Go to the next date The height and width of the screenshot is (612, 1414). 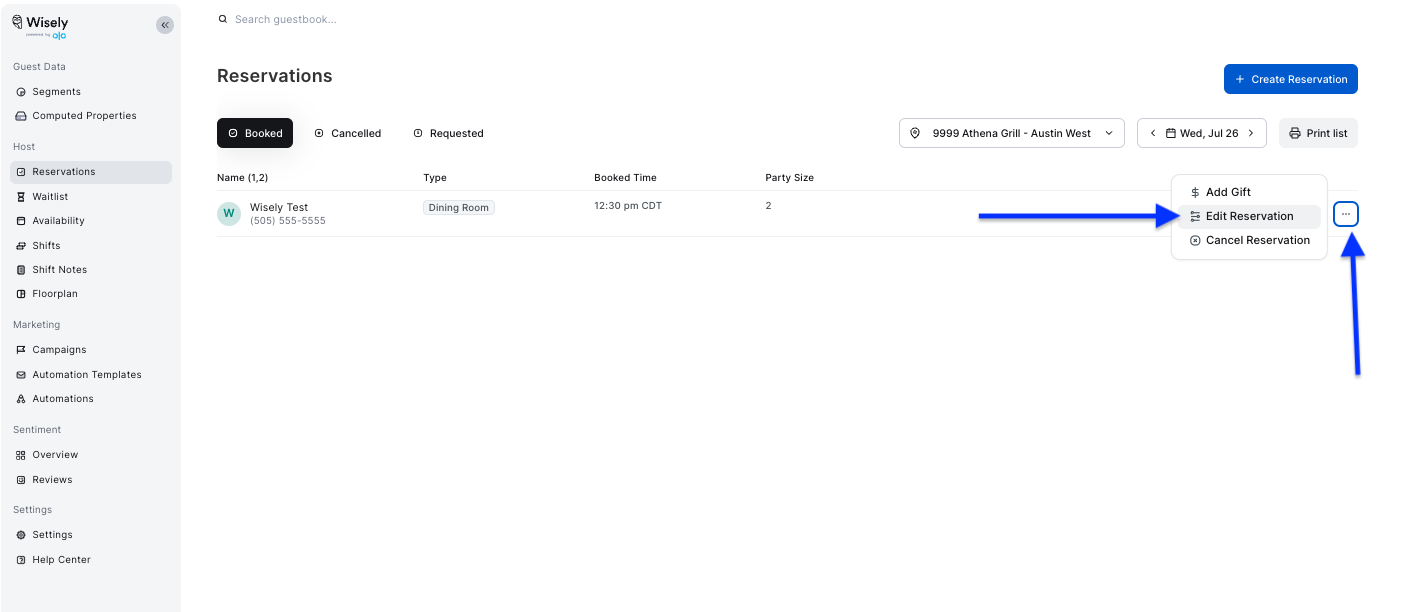pyautogui.click(x=1250, y=133)
